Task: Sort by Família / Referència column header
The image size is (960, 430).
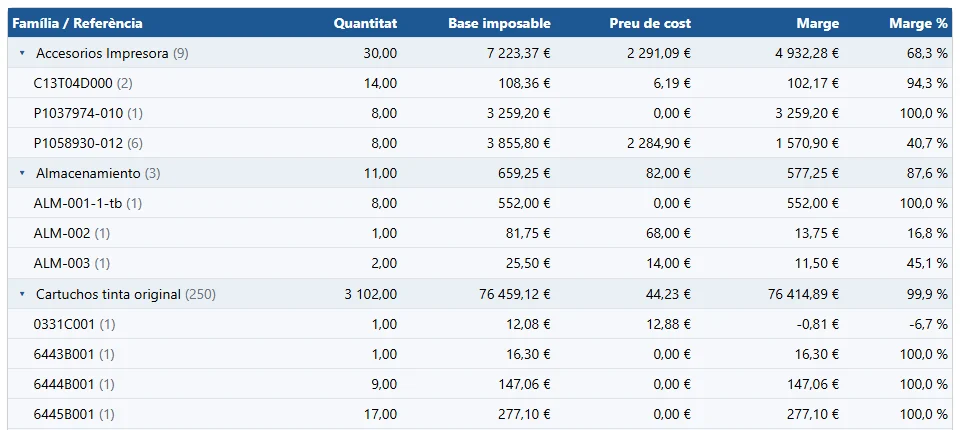Action: [78, 23]
